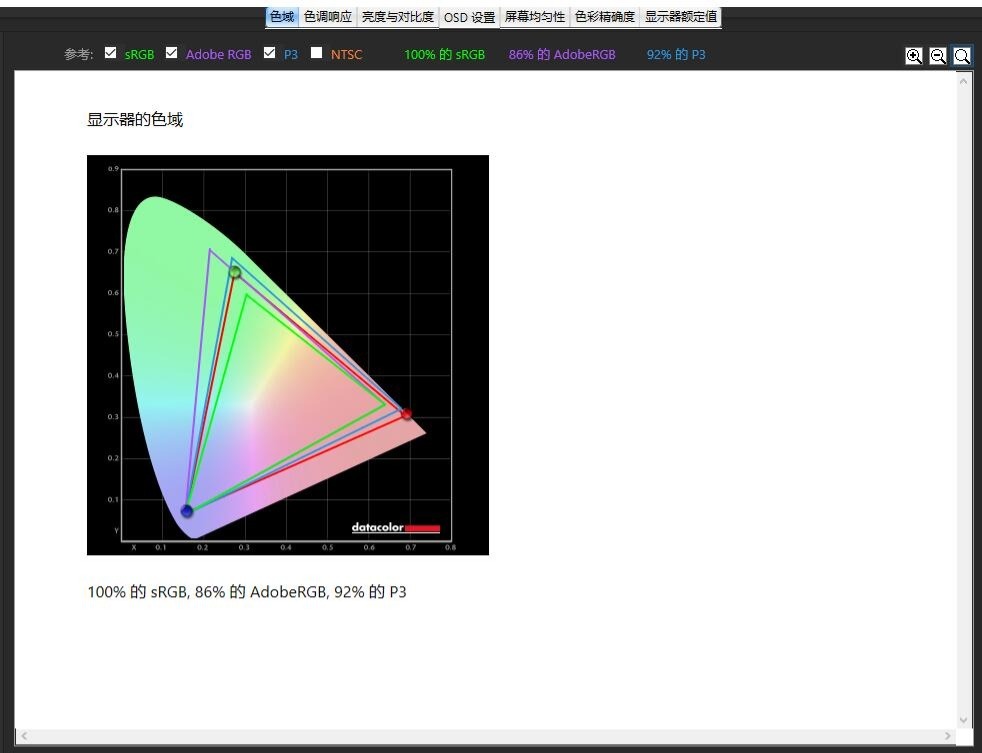Click the datacolor logo on chart

(396, 527)
